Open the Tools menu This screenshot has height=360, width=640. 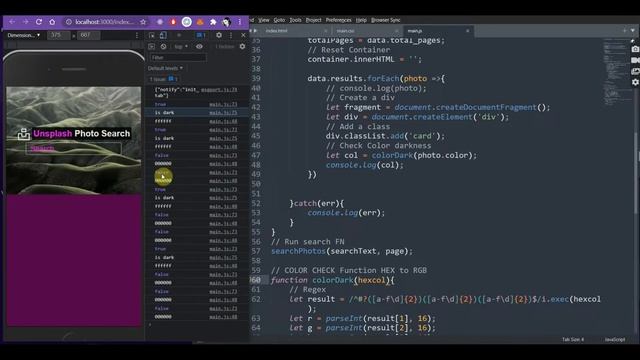pos(295,20)
